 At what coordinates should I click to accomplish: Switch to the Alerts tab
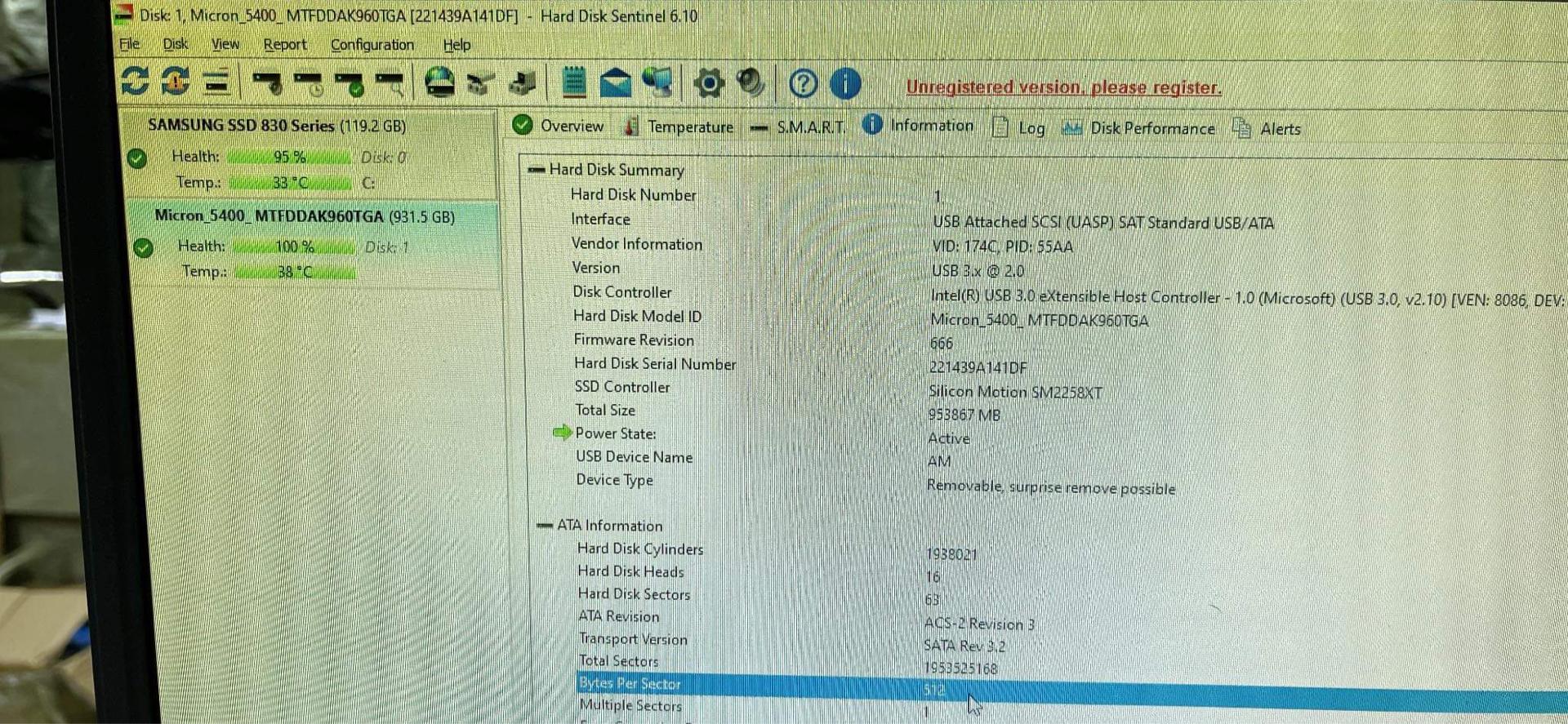[1267, 129]
